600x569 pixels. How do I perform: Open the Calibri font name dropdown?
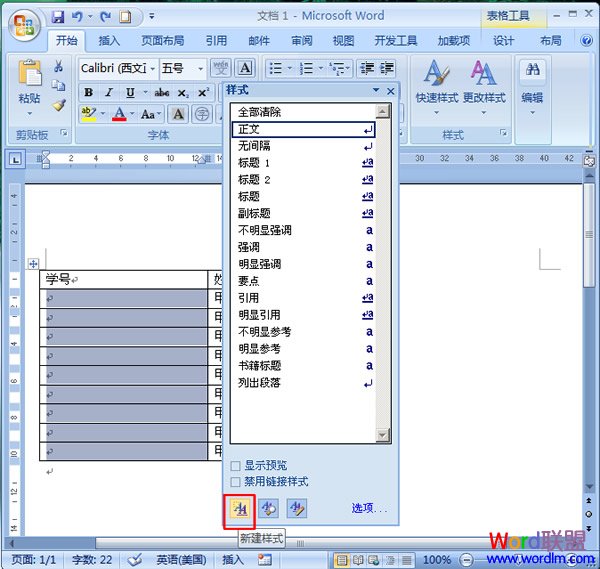click(x=152, y=68)
